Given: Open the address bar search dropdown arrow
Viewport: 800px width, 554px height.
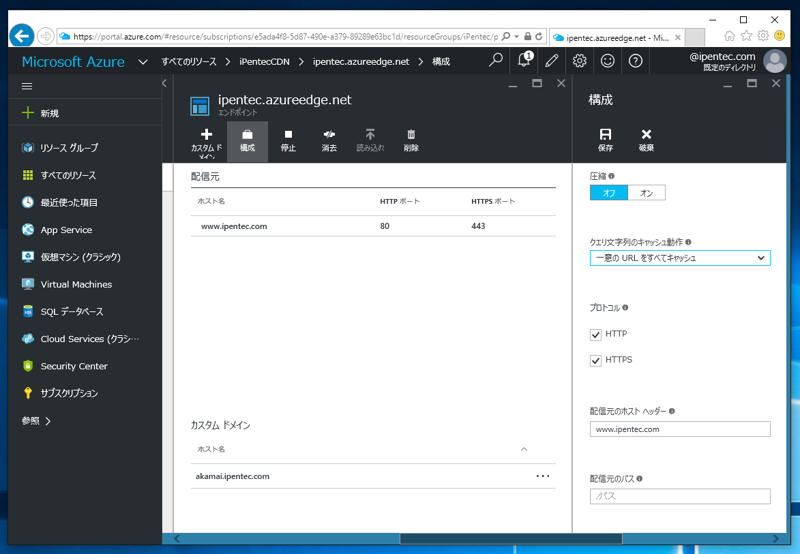Looking at the screenshot, I should (516, 37).
